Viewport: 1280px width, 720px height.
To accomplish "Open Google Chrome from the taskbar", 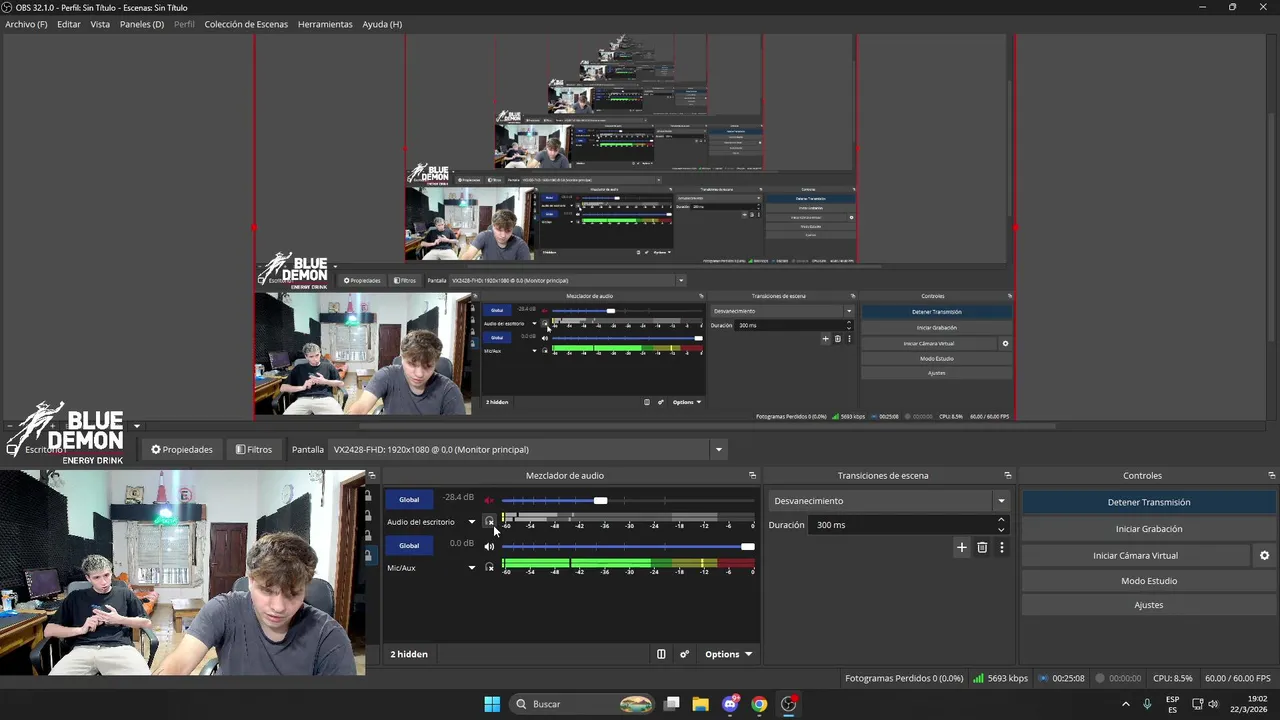I will 759,704.
